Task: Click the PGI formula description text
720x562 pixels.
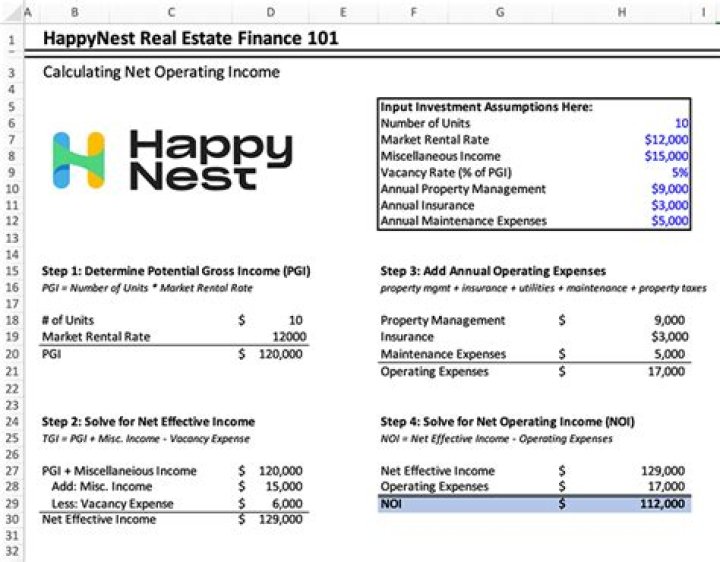Action: [x=147, y=288]
